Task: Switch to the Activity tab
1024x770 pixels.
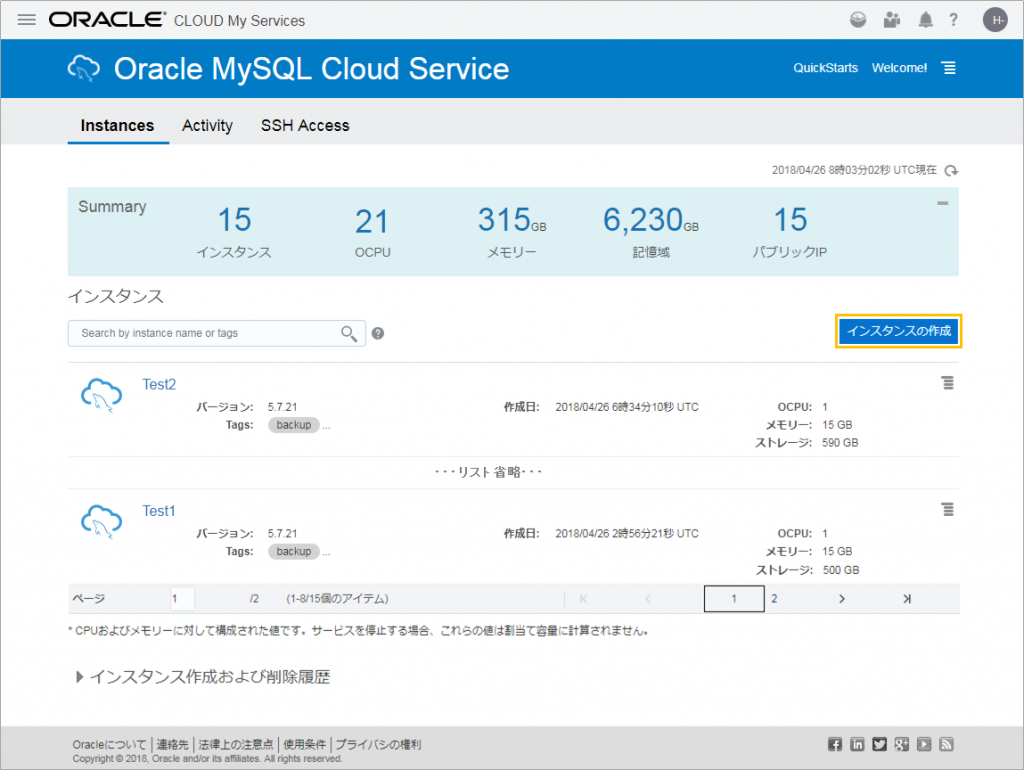Action: coord(207,125)
